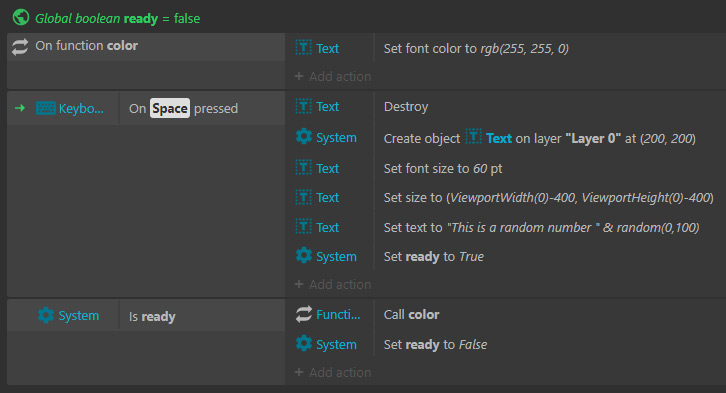Select the function loop icon beside color
The image size is (726, 393).
click(20, 47)
